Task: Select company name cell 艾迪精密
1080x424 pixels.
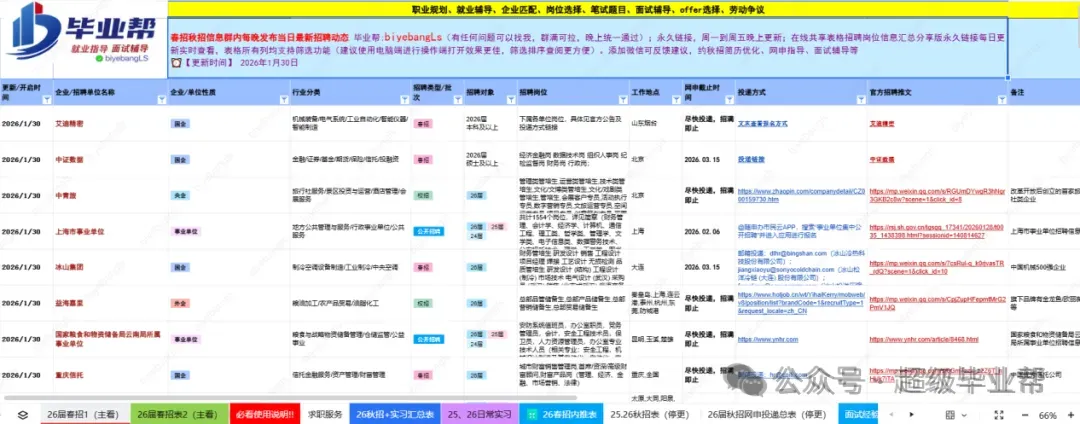Action: pos(112,124)
